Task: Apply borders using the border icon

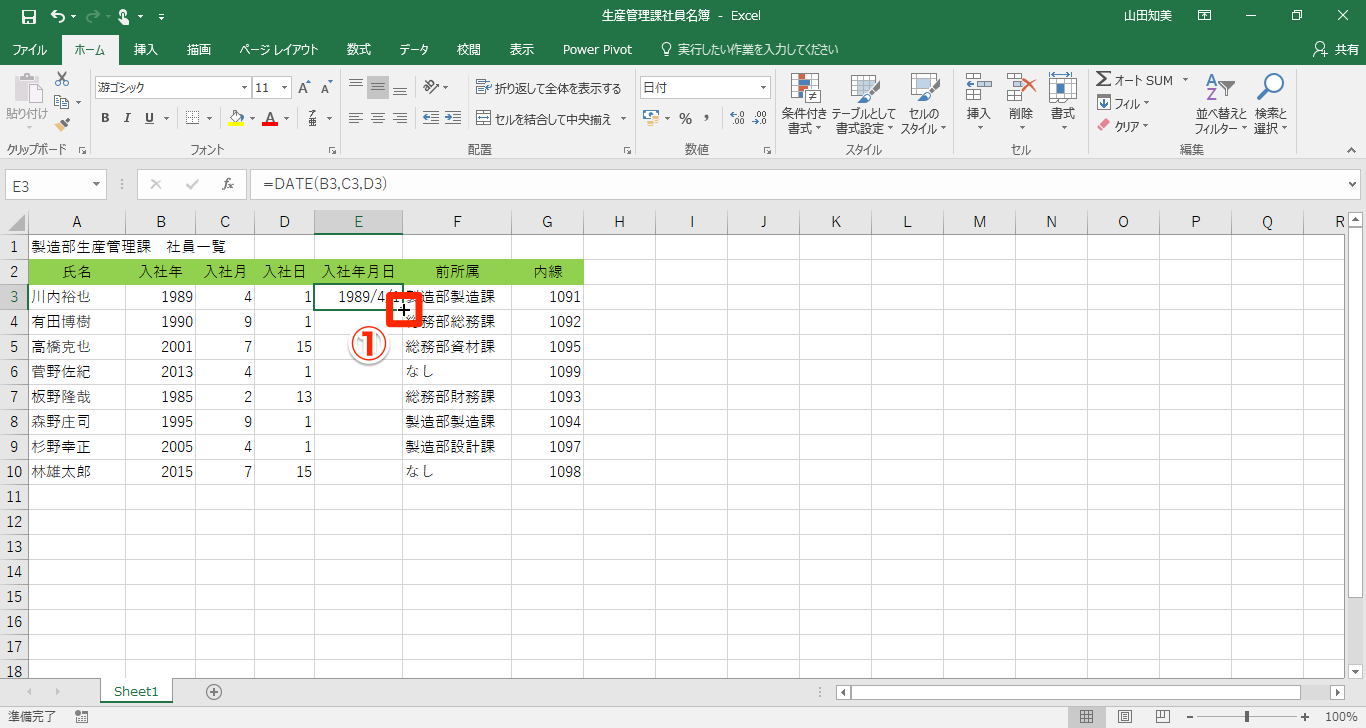Action: (192, 118)
